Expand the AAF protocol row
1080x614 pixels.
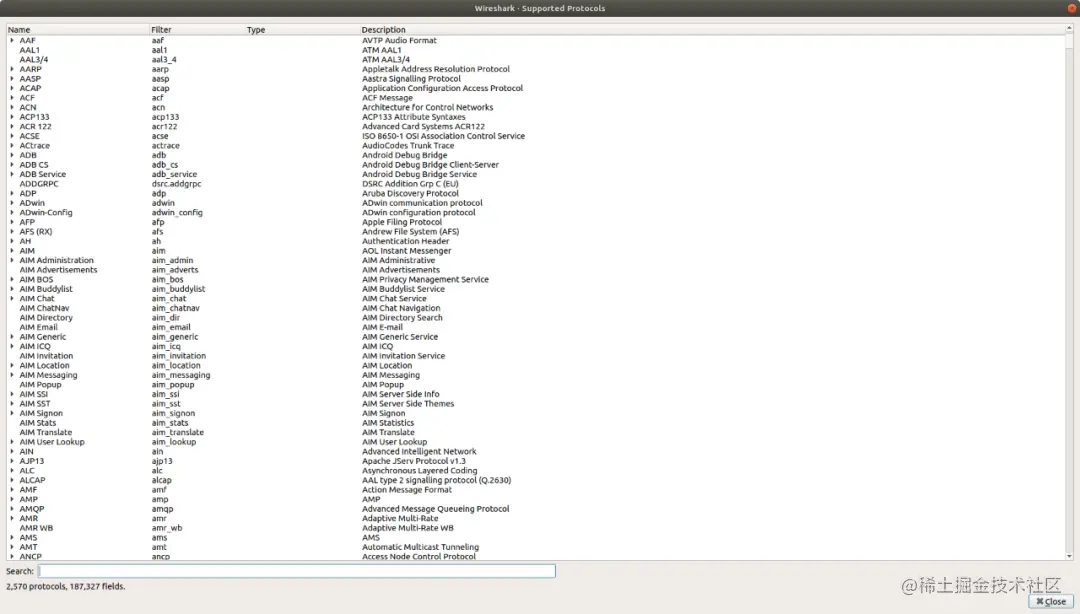coord(12,41)
